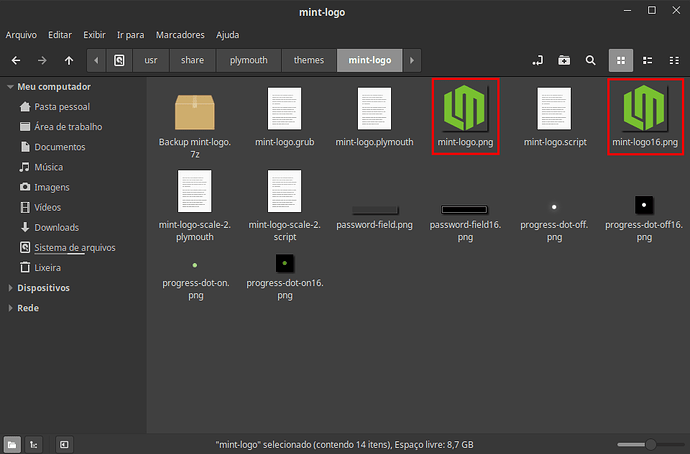Go forward with the right arrow button
690x454 pixels.
coord(42,60)
